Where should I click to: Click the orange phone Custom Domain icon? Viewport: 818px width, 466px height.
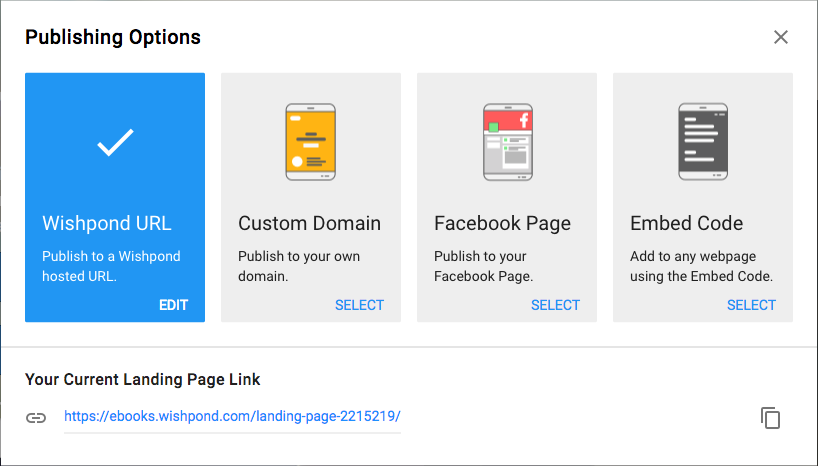coord(310,142)
